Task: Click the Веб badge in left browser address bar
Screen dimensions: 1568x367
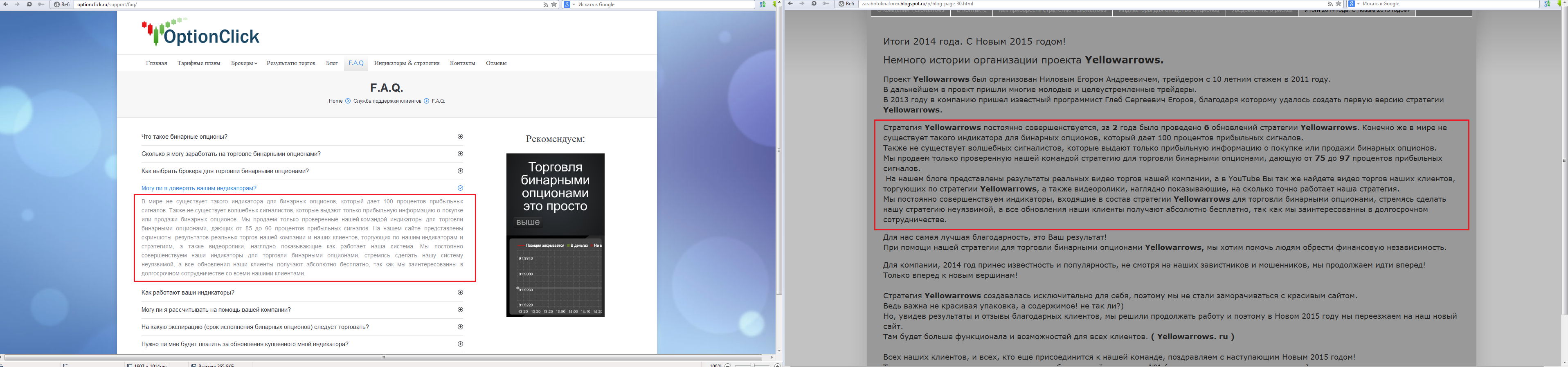Action: 61,4
